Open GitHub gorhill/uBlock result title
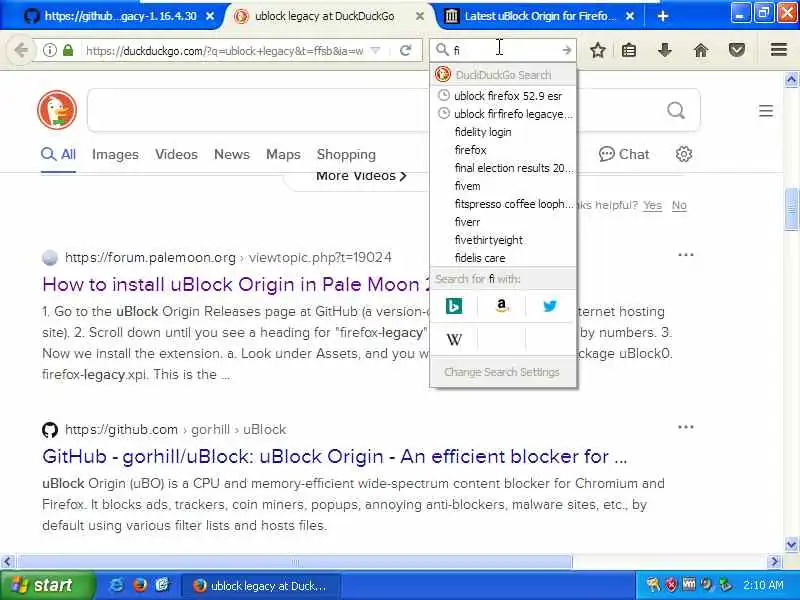This screenshot has height=600, width=800. pos(335,456)
